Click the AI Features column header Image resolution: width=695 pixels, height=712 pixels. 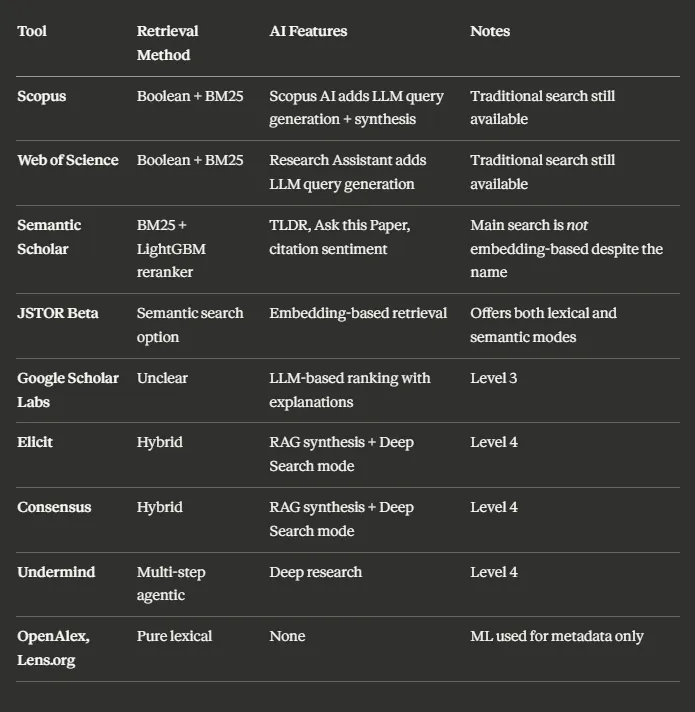pos(308,31)
